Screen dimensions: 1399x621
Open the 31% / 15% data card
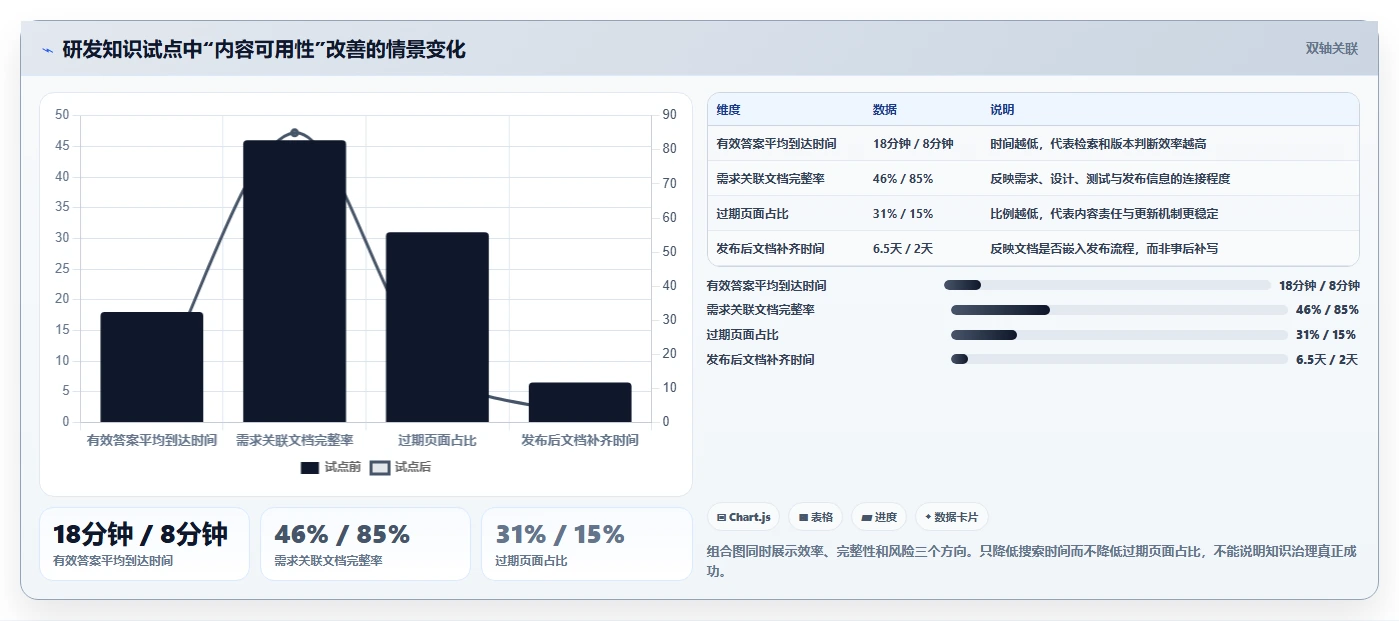[x=586, y=544]
